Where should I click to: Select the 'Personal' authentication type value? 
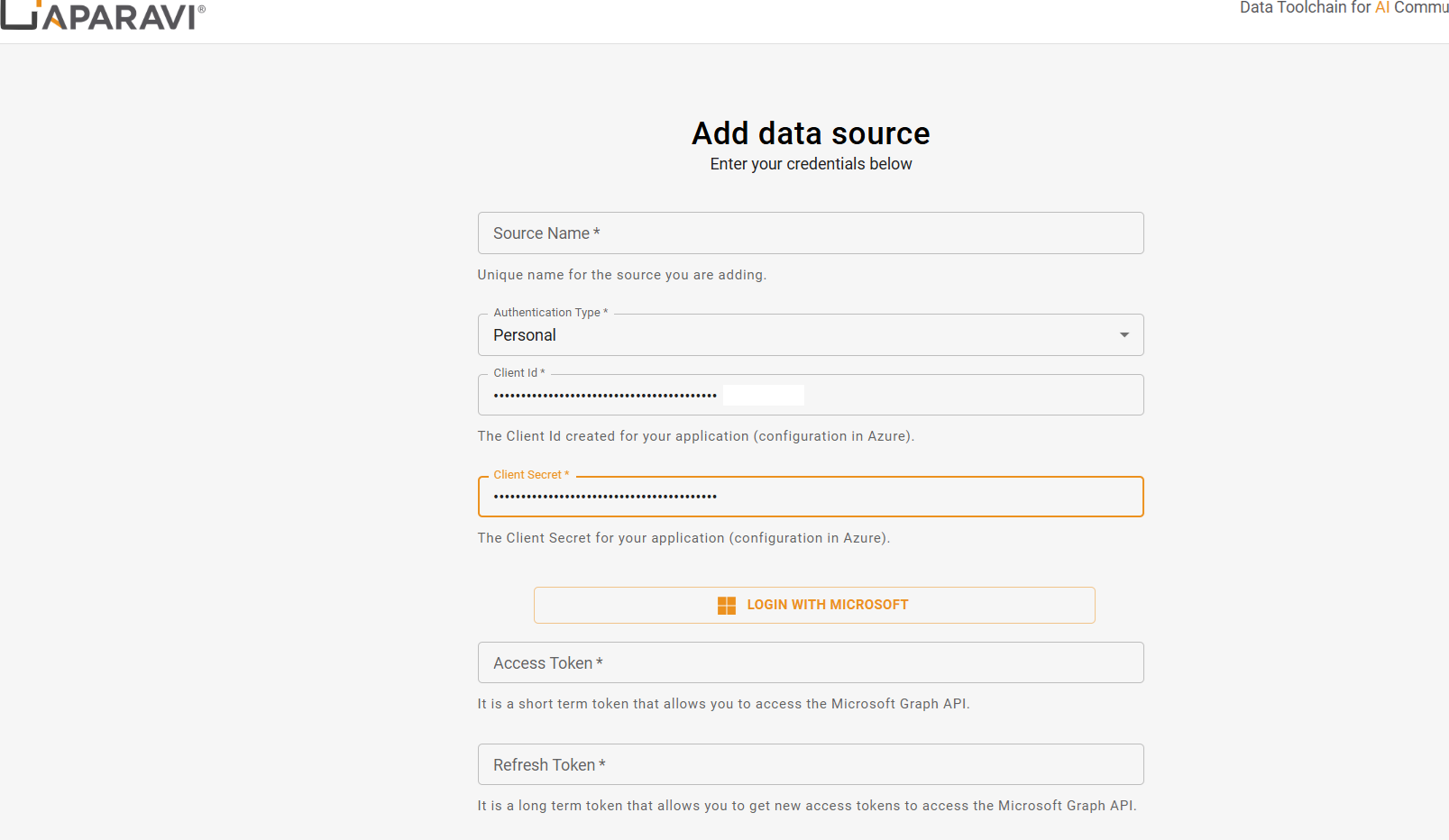[525, 335]
